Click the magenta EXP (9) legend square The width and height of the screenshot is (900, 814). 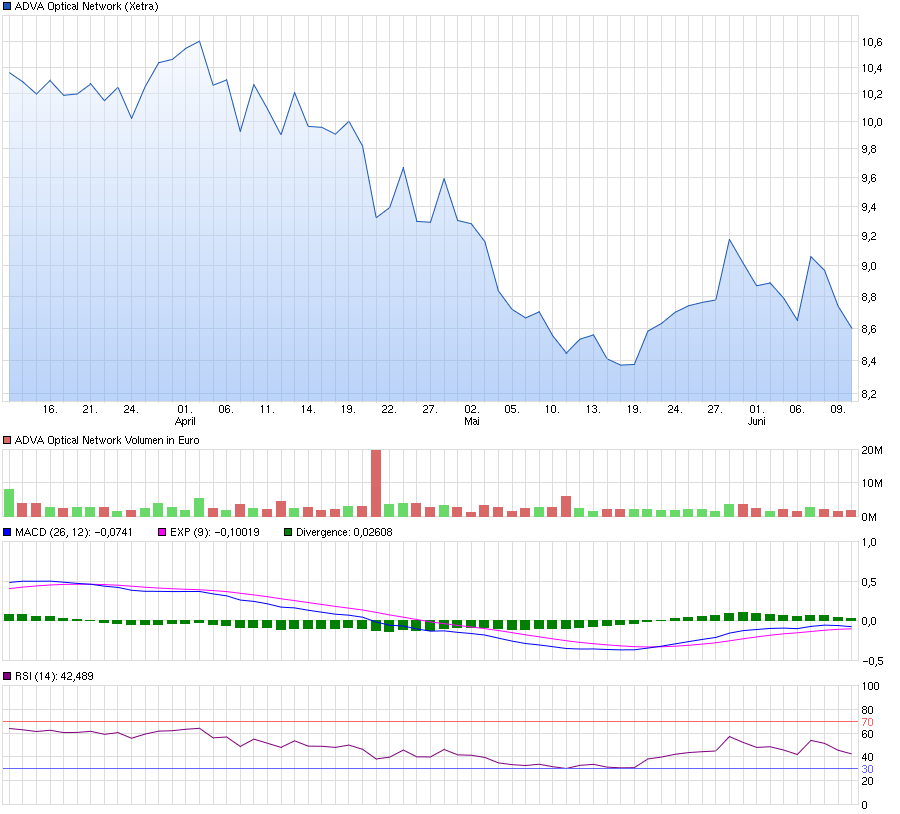point(162,532)
